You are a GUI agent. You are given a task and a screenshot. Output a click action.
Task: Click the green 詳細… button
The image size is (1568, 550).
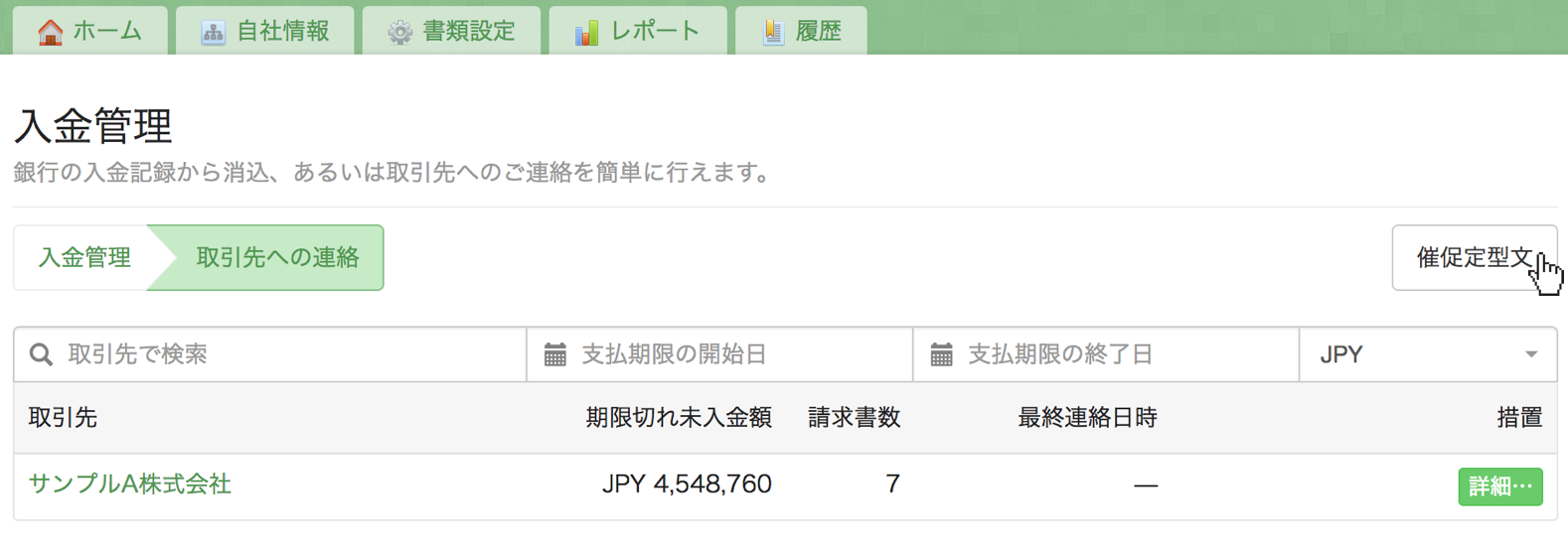tap(1500, 486)
